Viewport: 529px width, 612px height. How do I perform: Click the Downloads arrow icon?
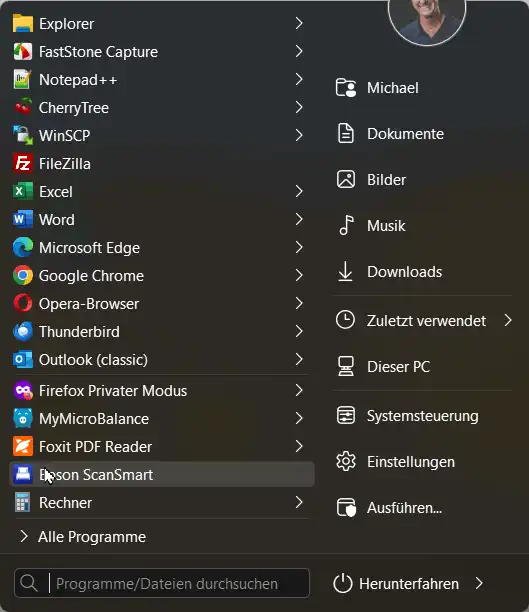coord(346,271)
